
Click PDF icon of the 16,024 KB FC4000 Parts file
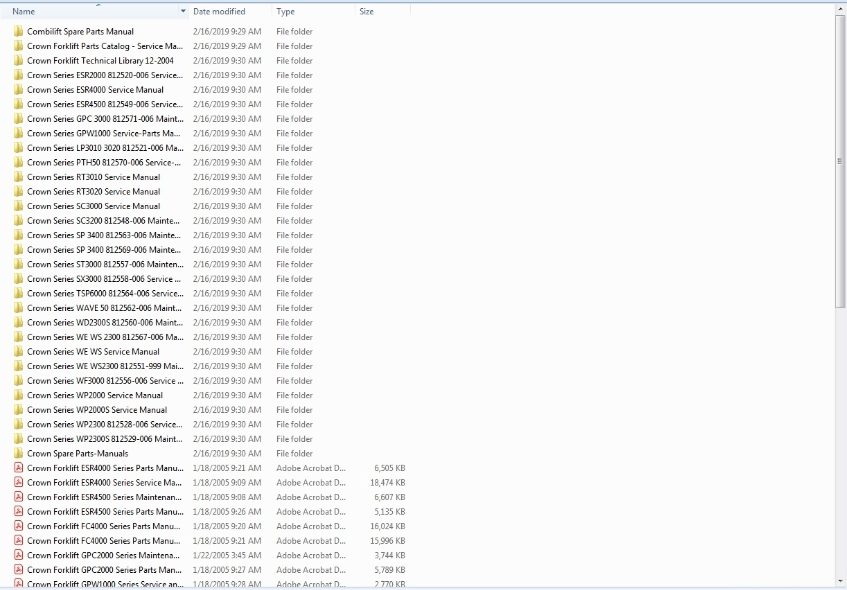click(18, 526)
